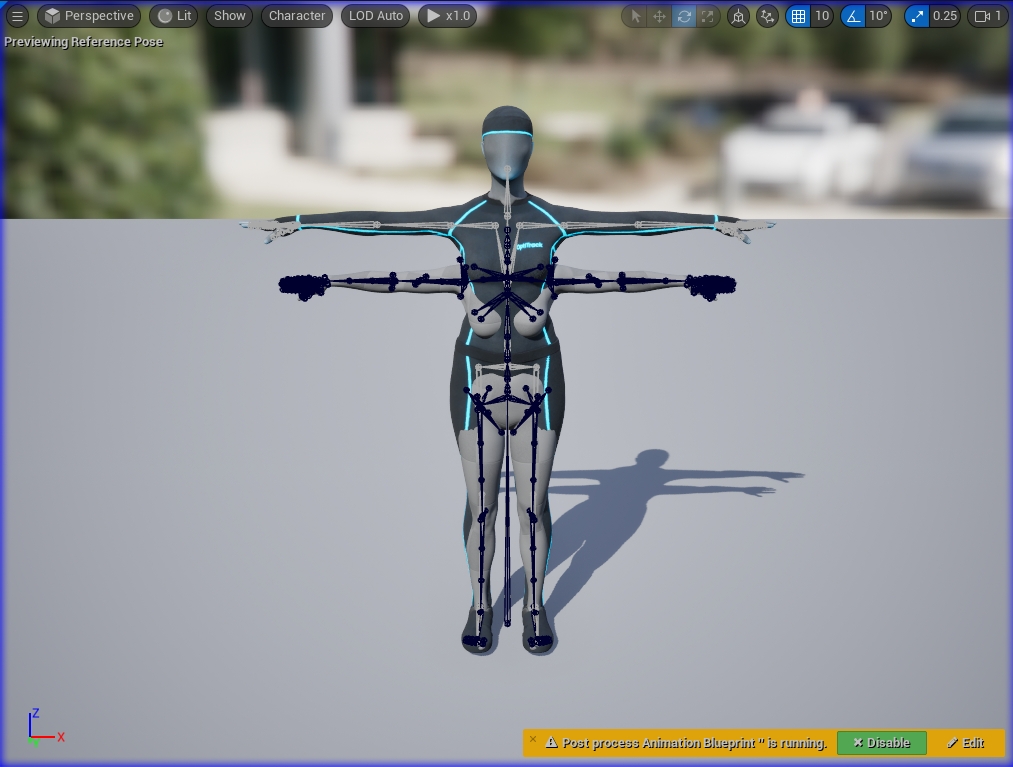The image size is (1013, 767).
Task: Cycle the transform coordinate space icon
Action: 738,16
